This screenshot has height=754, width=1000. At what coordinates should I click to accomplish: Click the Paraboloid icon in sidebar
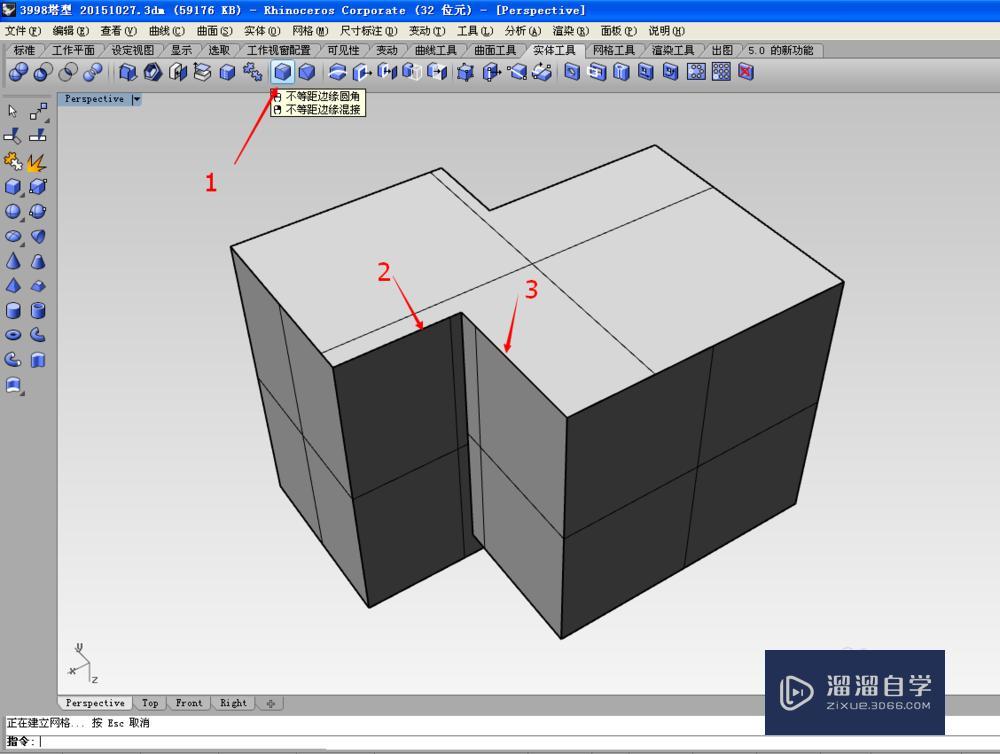click(x=38, y=236)
